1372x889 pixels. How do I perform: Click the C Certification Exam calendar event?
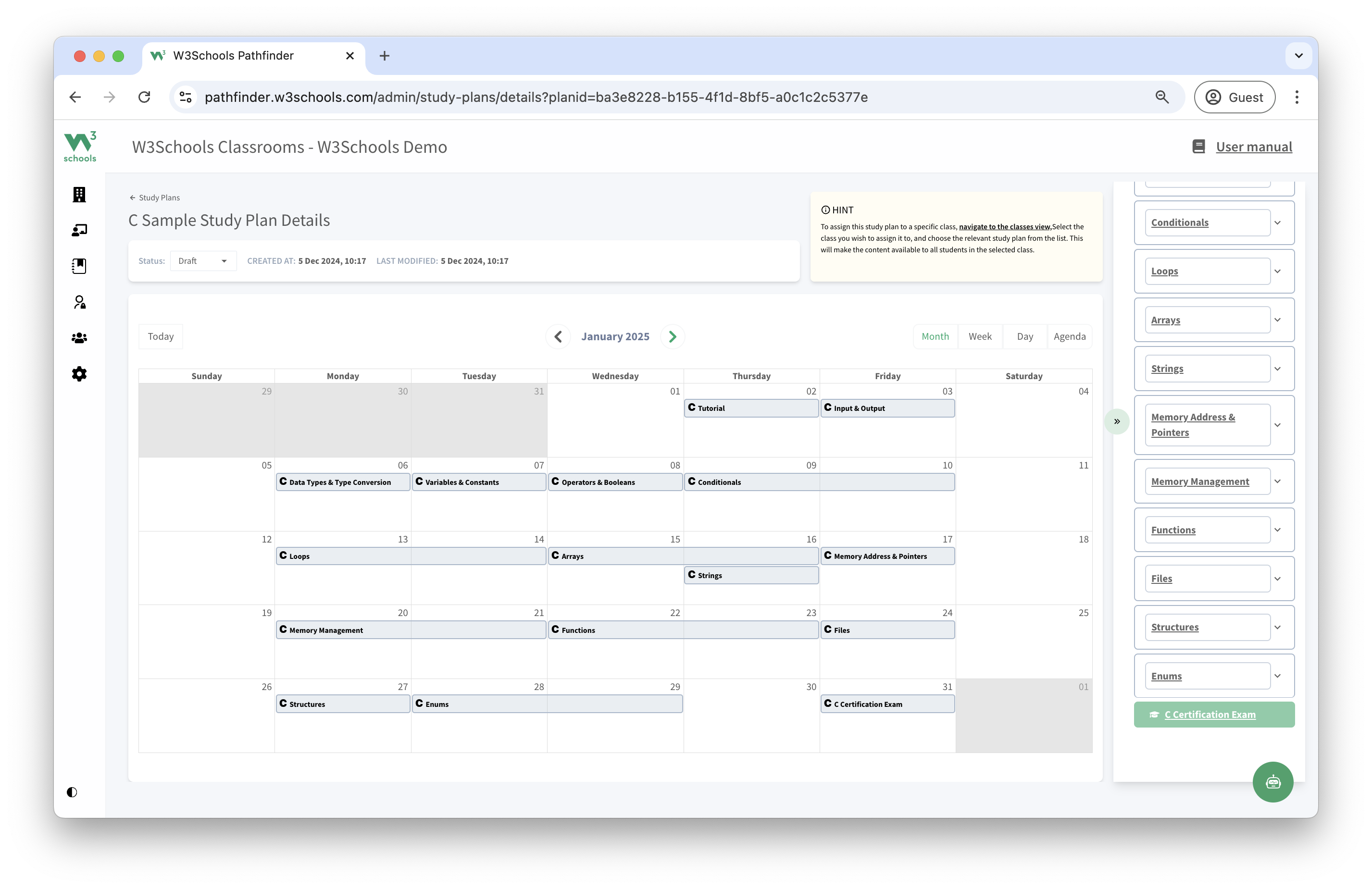[x=886, y=704]
